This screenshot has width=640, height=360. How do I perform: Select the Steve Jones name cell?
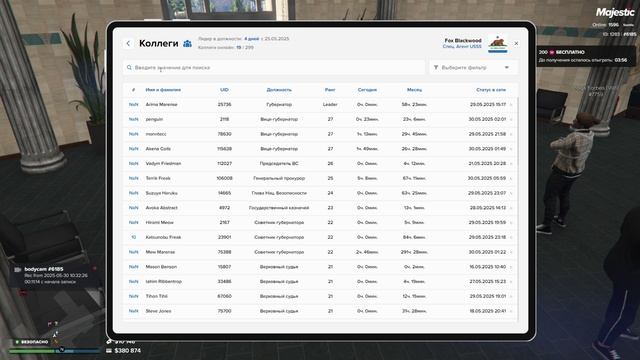(x=158, y=311)
